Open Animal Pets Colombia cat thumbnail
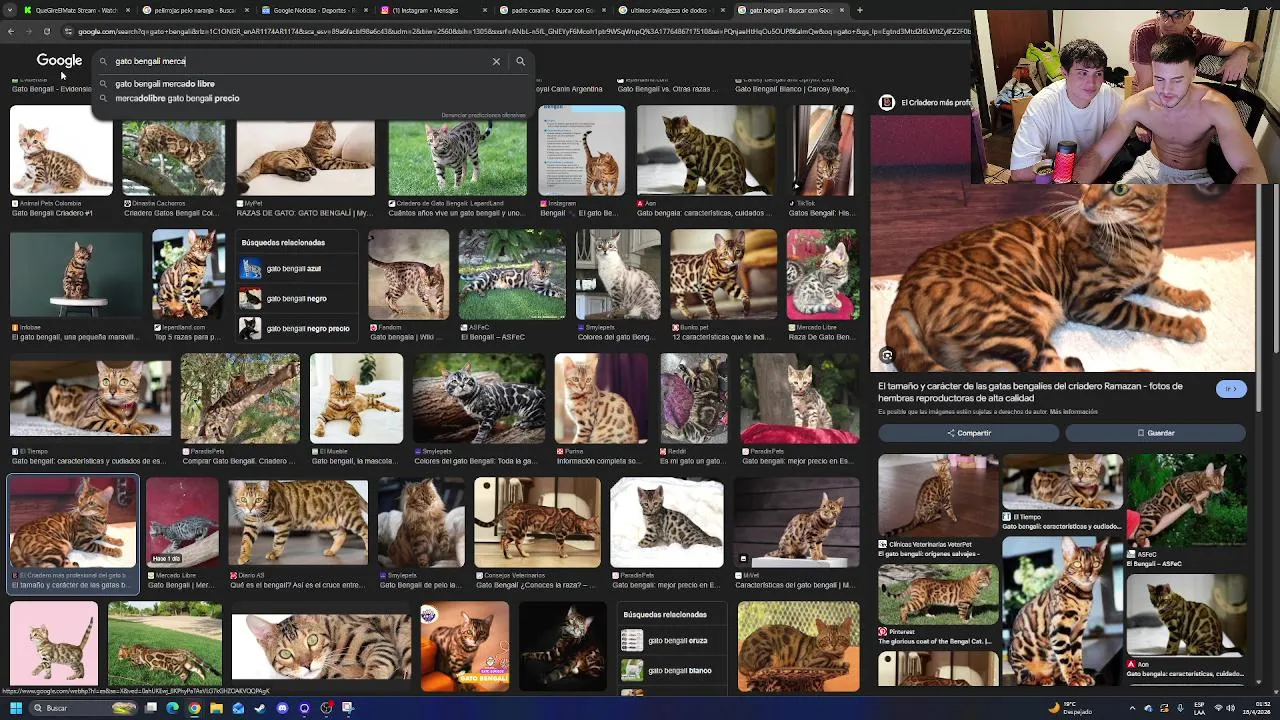The height and width of the screenshot is (720, 1280). (x=61, y=151)
